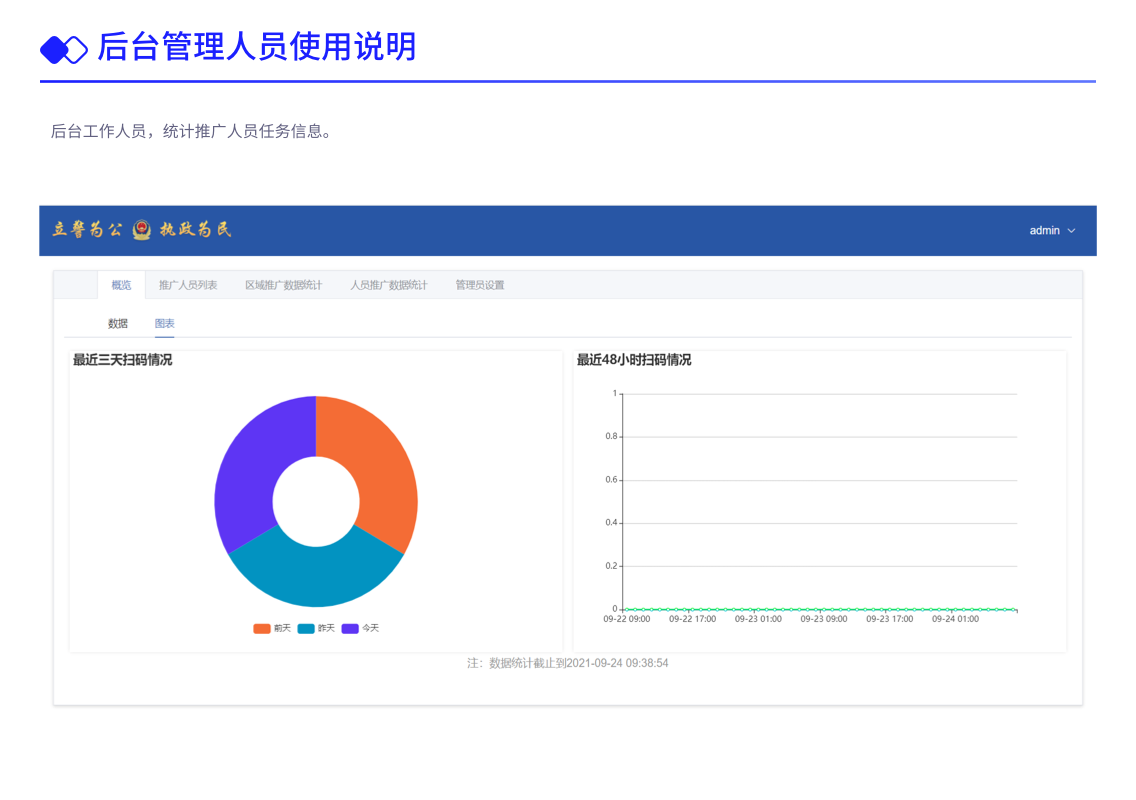Click the chevron next to admin

pyautogui.click(x=1073, y=230)
